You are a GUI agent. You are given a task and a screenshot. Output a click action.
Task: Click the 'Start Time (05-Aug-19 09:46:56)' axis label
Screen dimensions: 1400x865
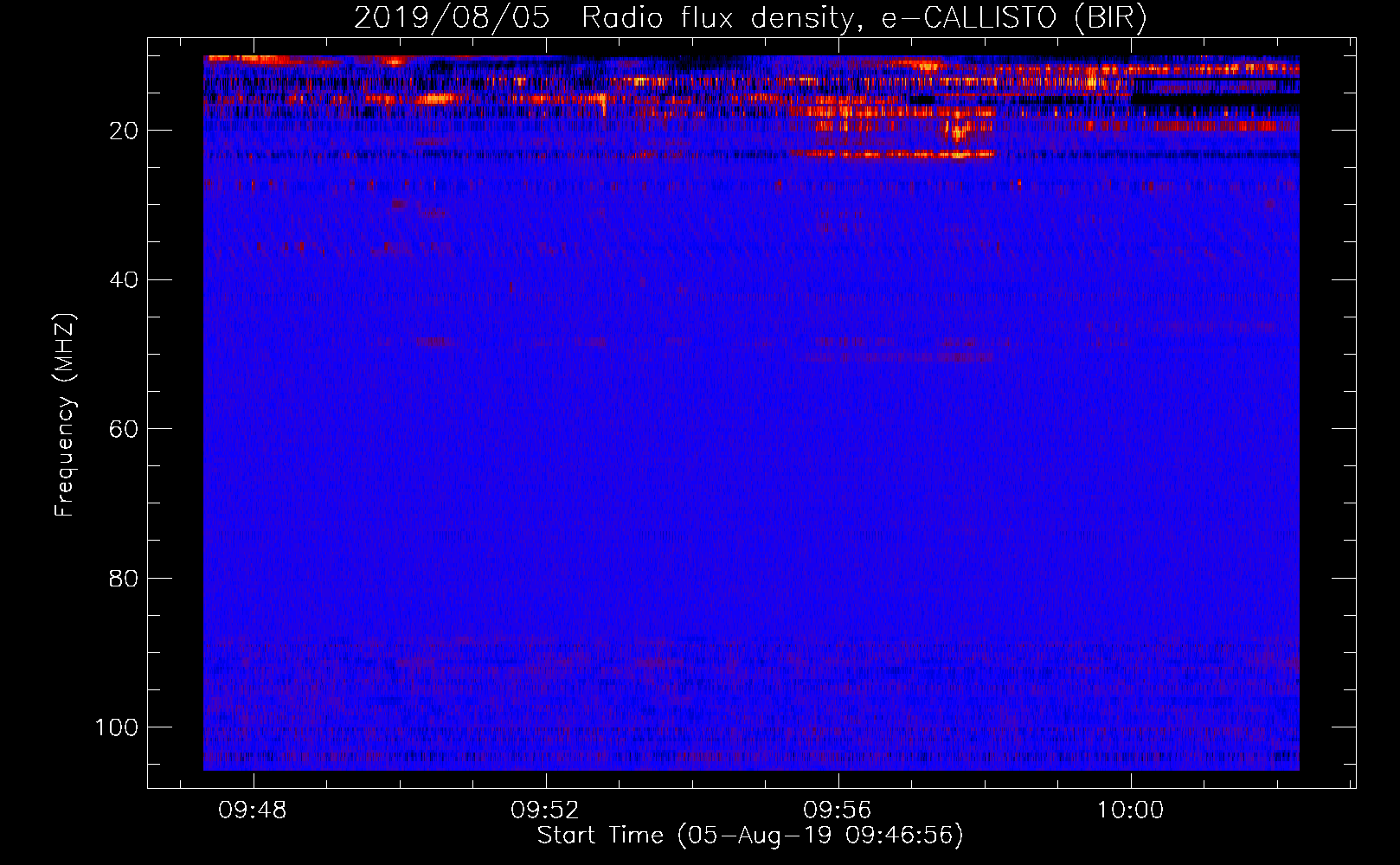(x=750, y=836)
